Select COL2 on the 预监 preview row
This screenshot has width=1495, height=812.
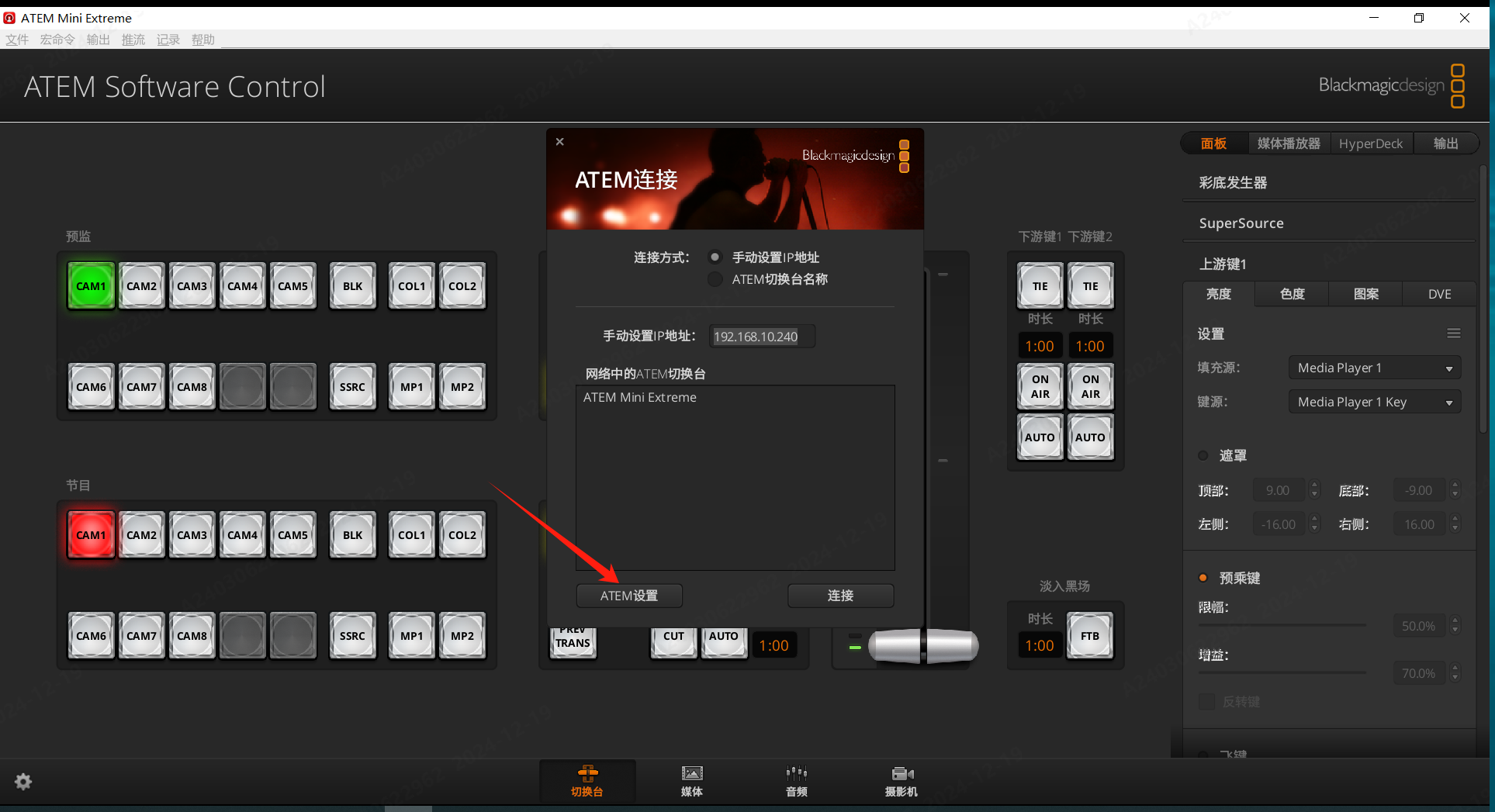[462, 286]
